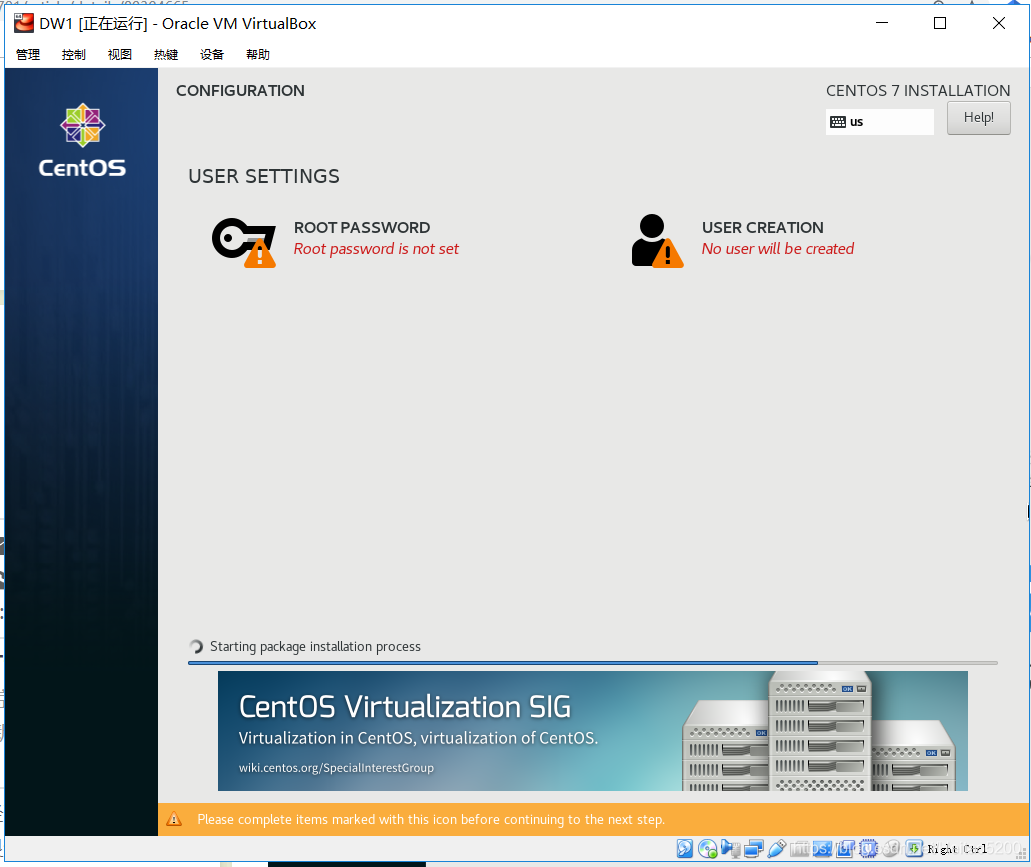This screenshot has width=1031, height=867.
Task: Click the hard disk activity status icon
Action: [x=684, y=849]
